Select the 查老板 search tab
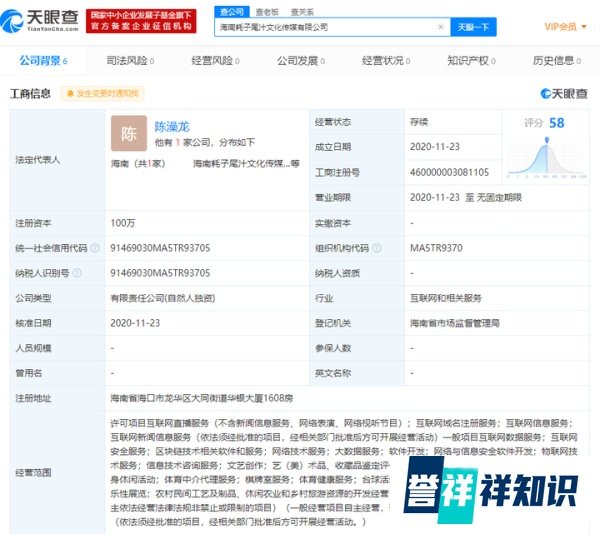Screen dimensions: 600x534 click(267, 12)
